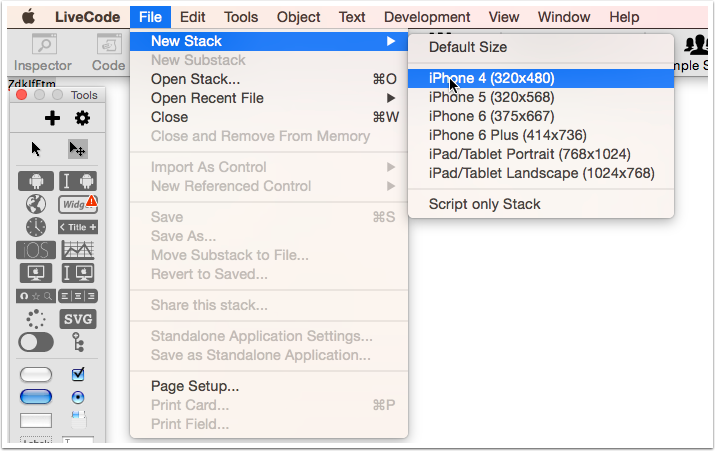Viewport: 715px width, 451px height.
Task: Create an iPhone 4 (320x480) stack
Action: pyautogui.click(x=541, y=78)
